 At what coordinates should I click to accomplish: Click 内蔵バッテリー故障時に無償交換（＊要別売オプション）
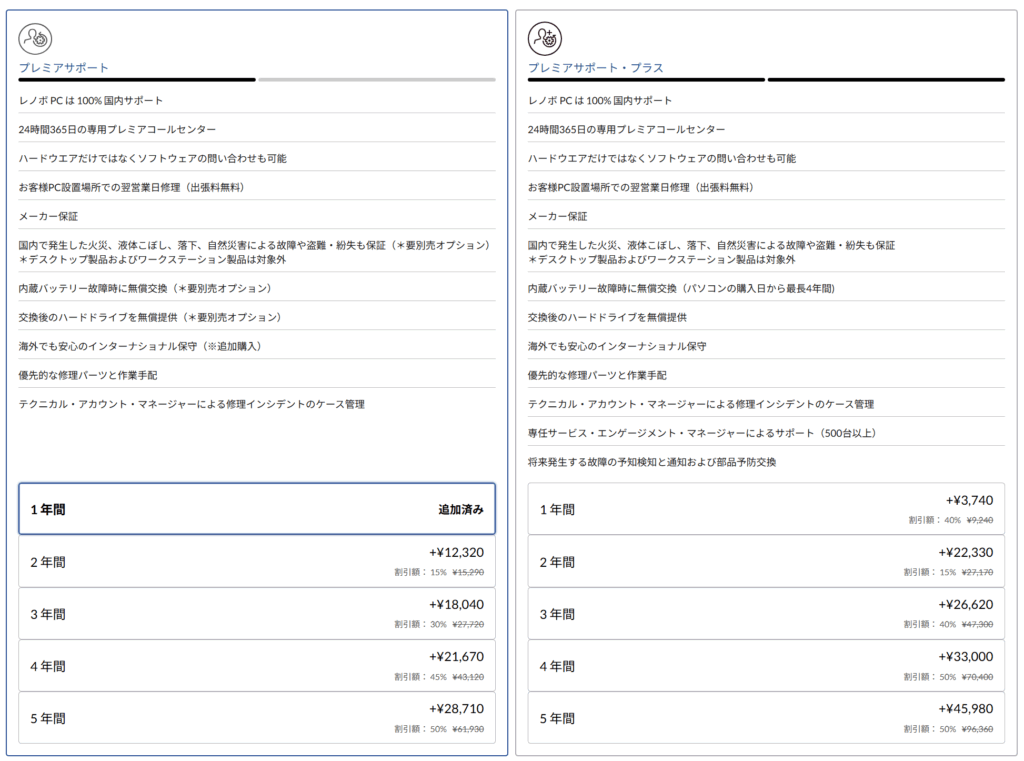point(145,288)
